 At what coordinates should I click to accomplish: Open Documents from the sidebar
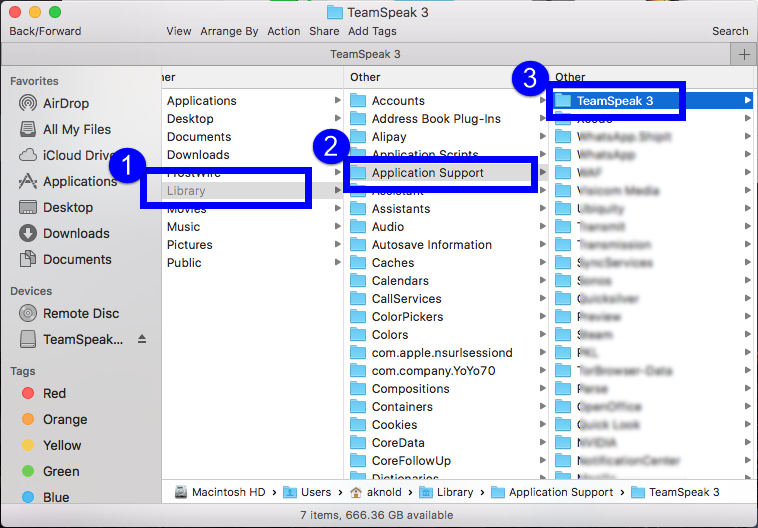point(65,260)
